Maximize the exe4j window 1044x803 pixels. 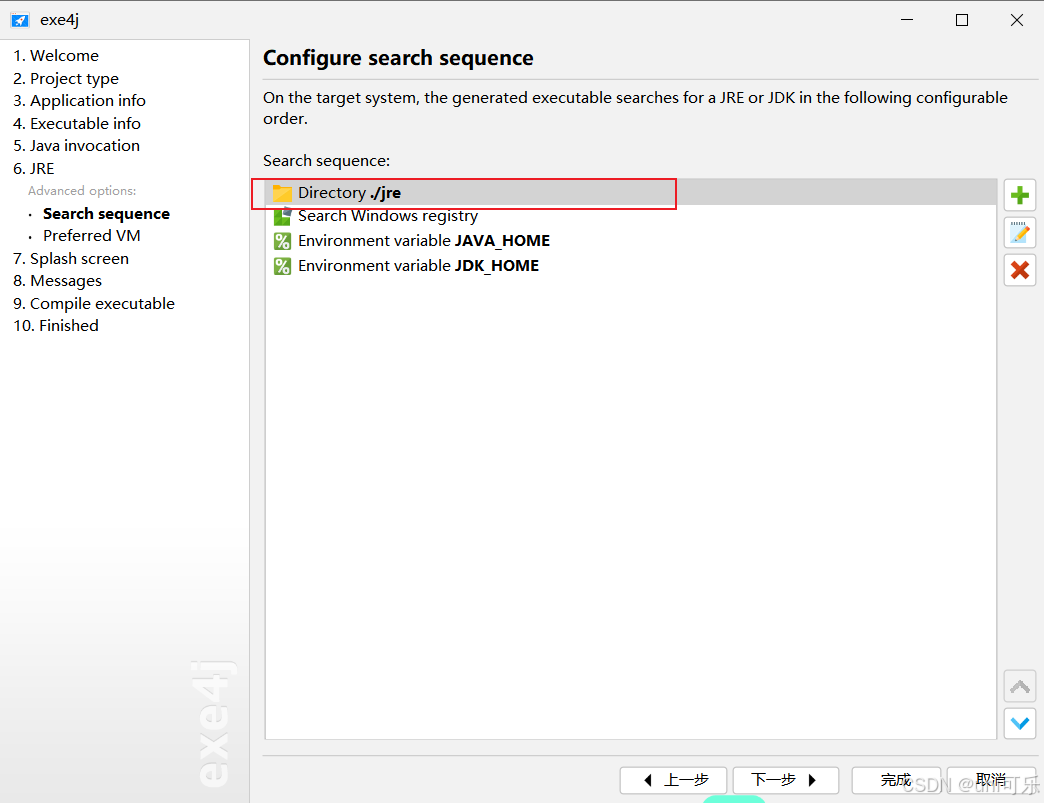(x=961, y=20)
